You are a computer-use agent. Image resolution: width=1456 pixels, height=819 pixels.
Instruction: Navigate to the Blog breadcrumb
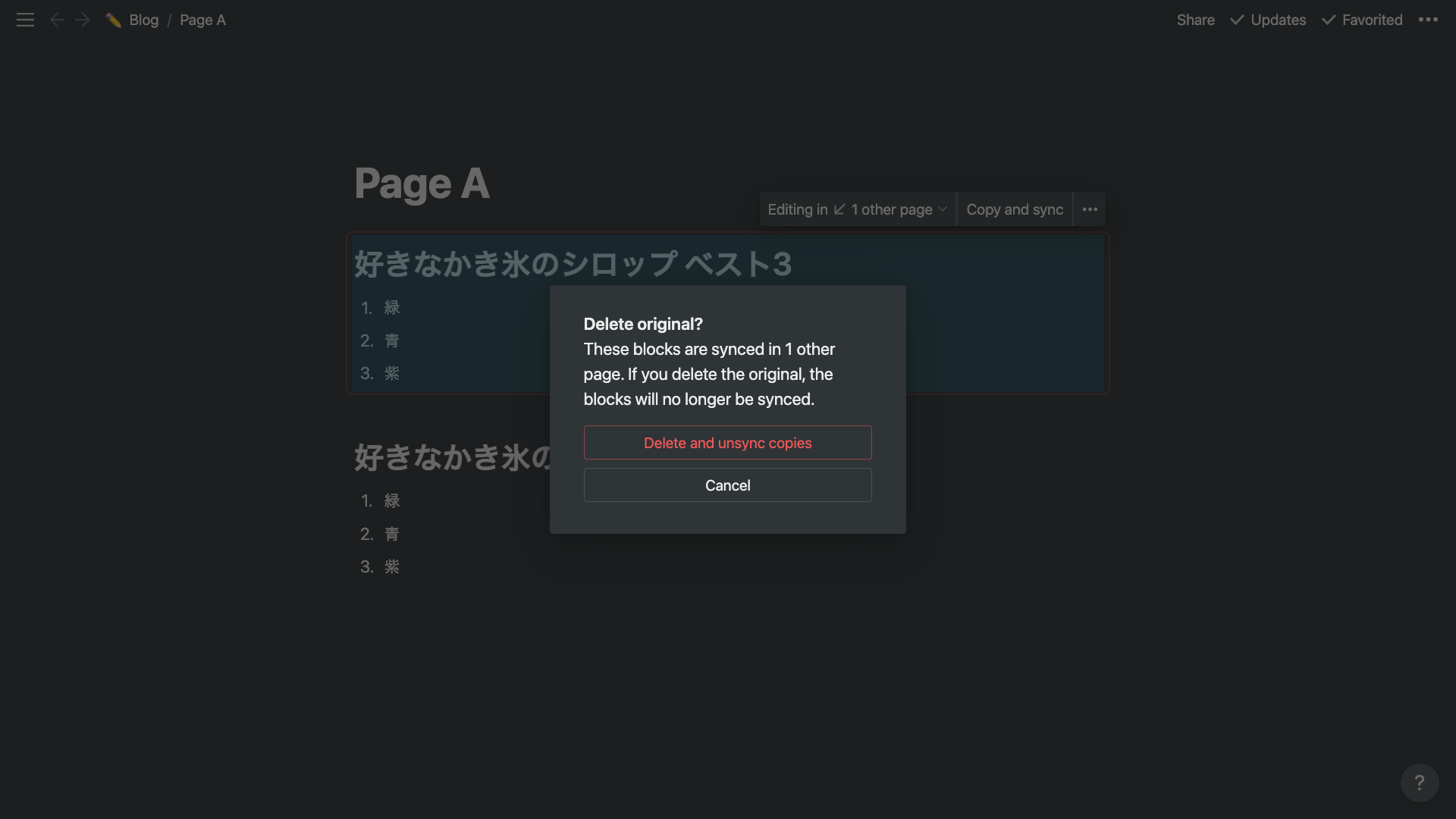(143, 20)
